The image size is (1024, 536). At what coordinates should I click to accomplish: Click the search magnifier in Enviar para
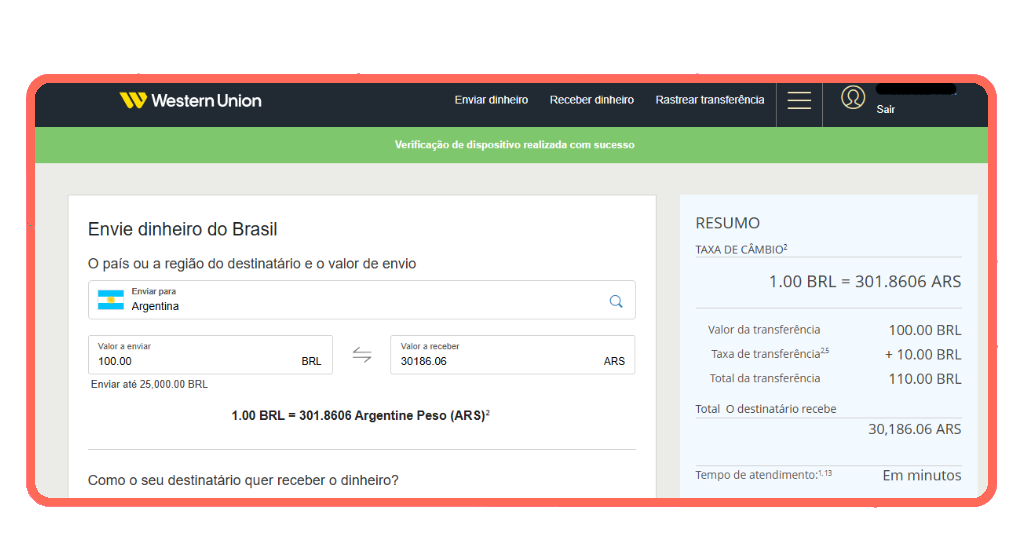(616, 301)
